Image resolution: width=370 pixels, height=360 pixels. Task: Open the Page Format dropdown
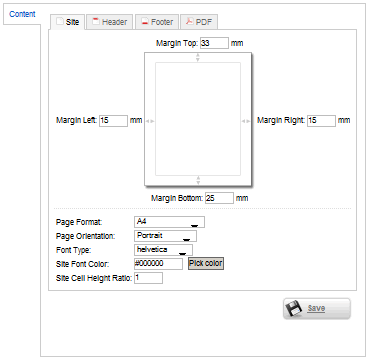(x=169, y=222)
